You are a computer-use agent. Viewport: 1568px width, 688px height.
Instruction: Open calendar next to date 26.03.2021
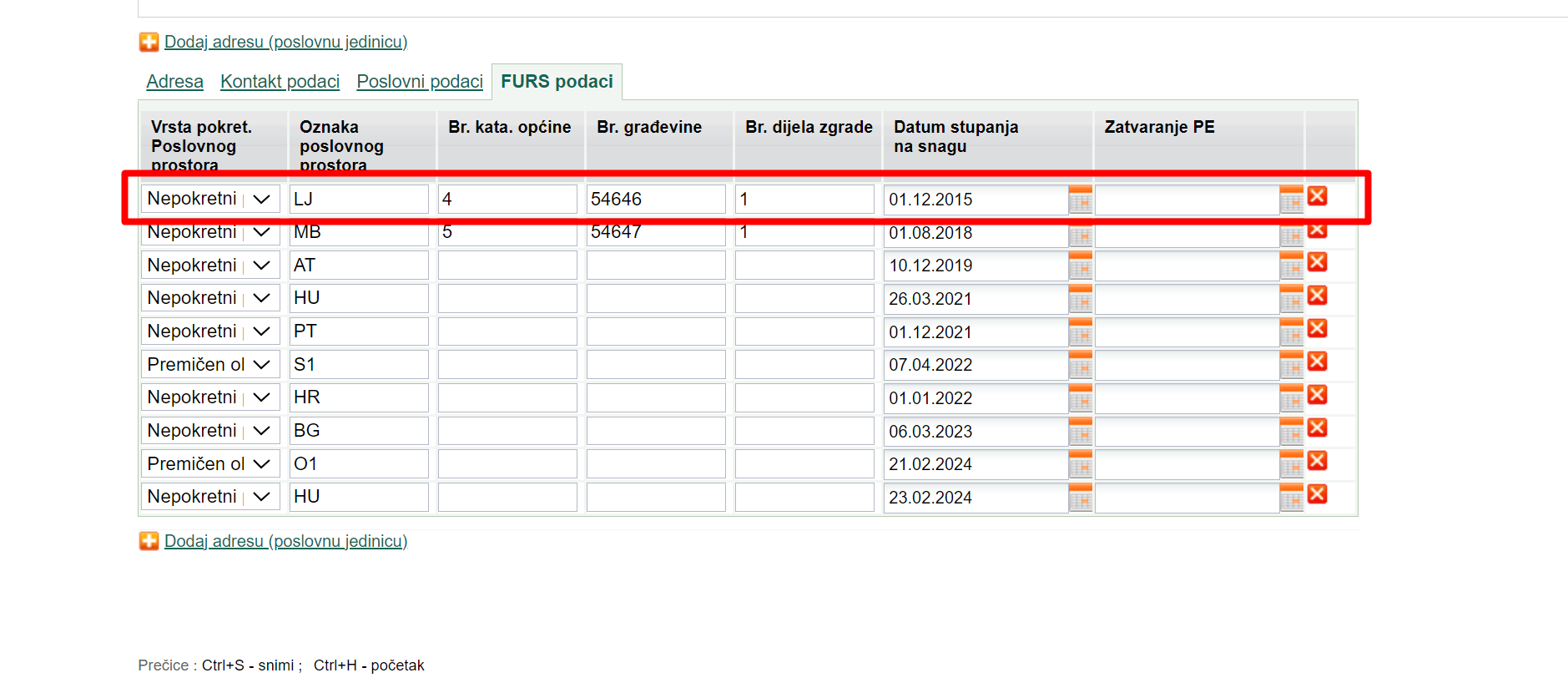coord(1080,299)
